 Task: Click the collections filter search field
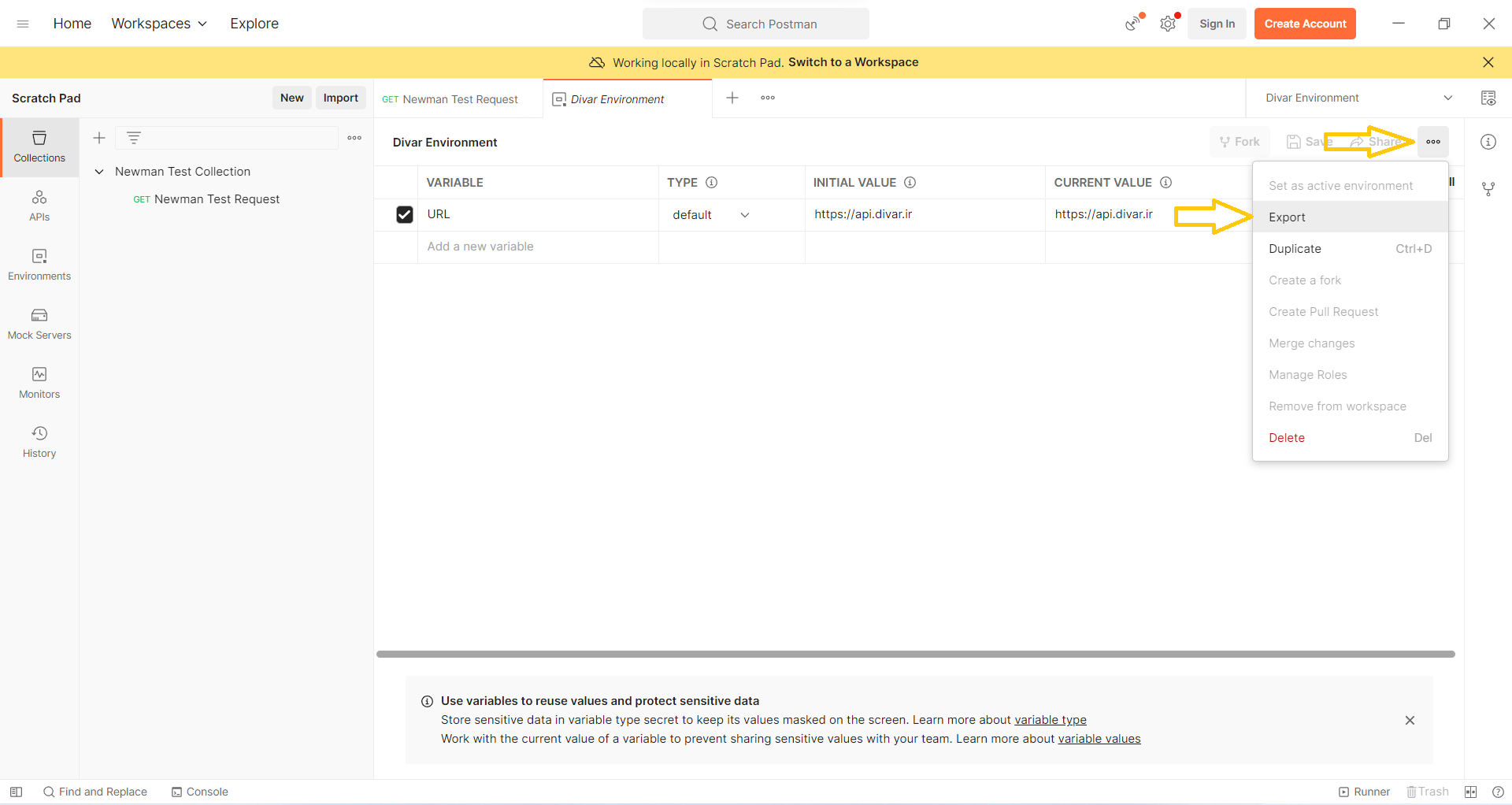(227, 138)
